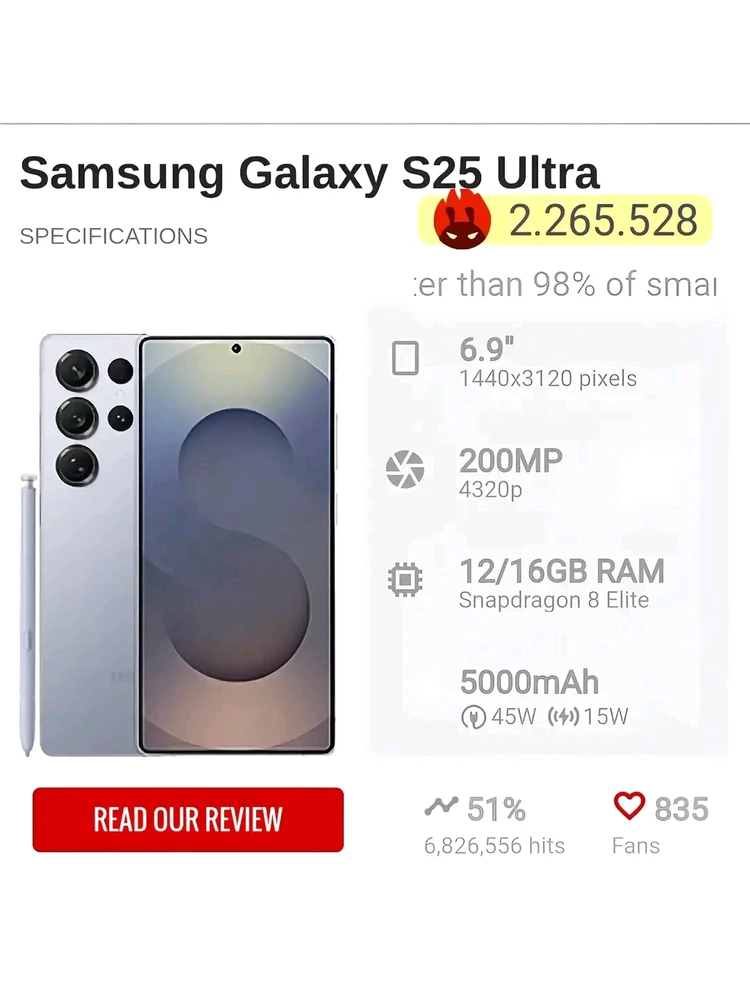Click the AnTuTu benchmark logo icon
Image resolution: width=750 pixels, height=1000 pixels.
462,219
